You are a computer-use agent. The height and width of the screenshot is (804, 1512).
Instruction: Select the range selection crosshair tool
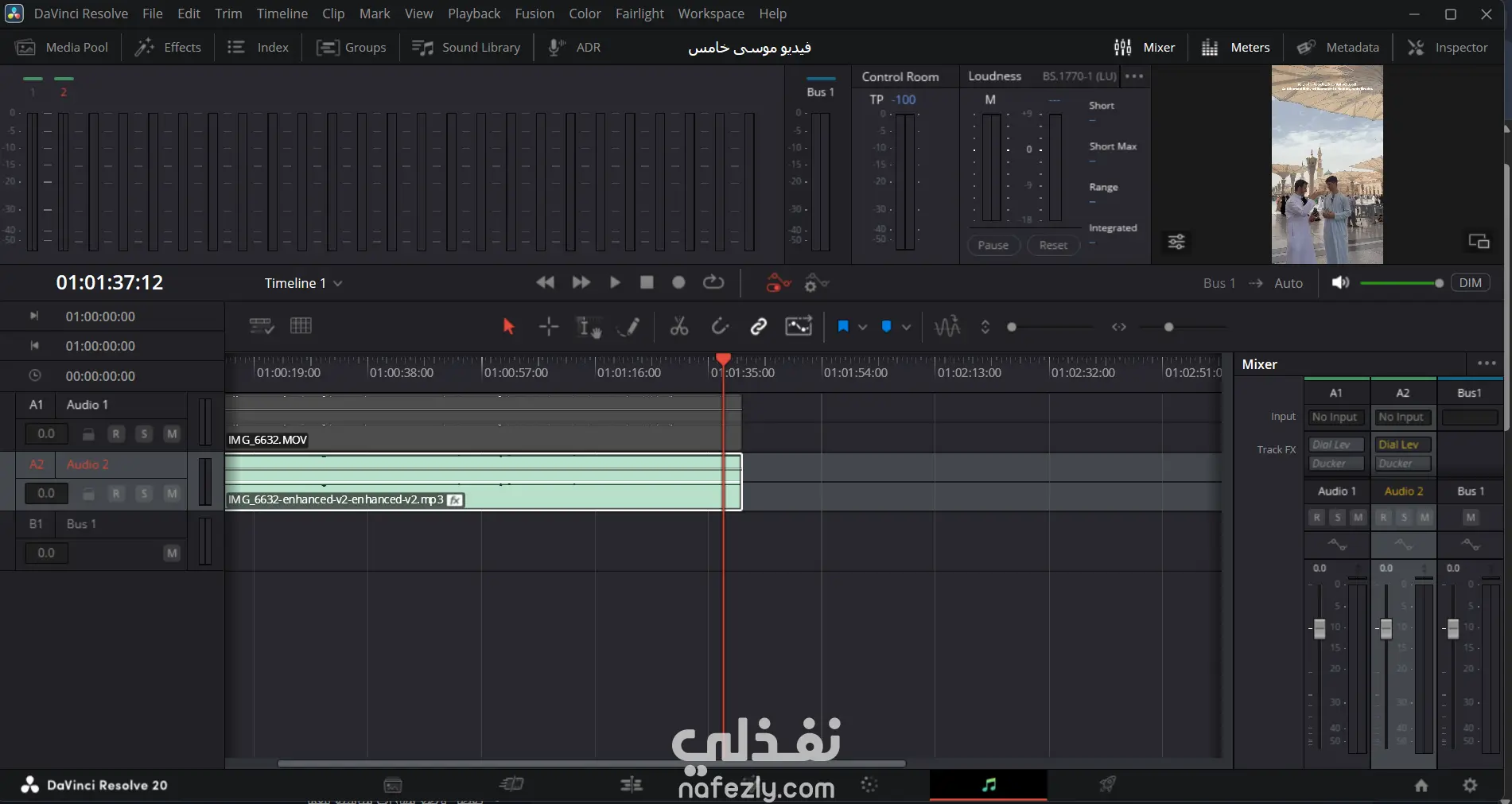click(x=549, y=326)
